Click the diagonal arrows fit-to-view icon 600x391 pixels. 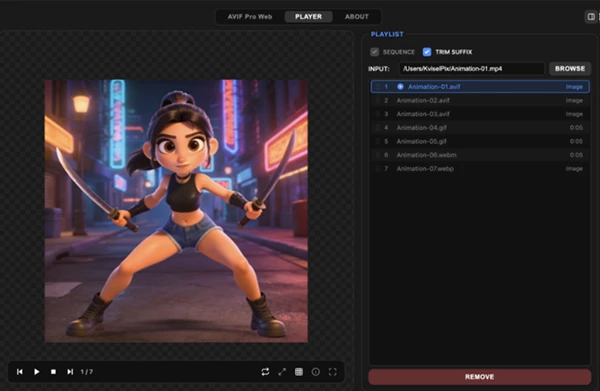(282, 371)
